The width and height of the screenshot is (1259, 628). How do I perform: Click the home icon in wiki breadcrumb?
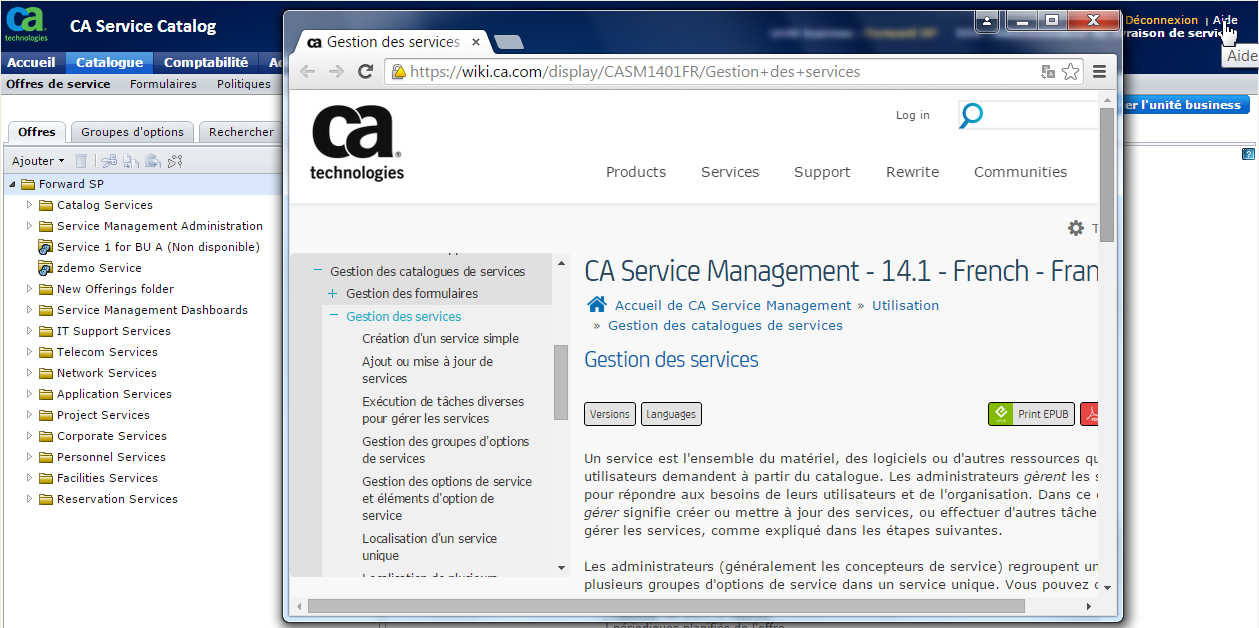tap(597, 305)
